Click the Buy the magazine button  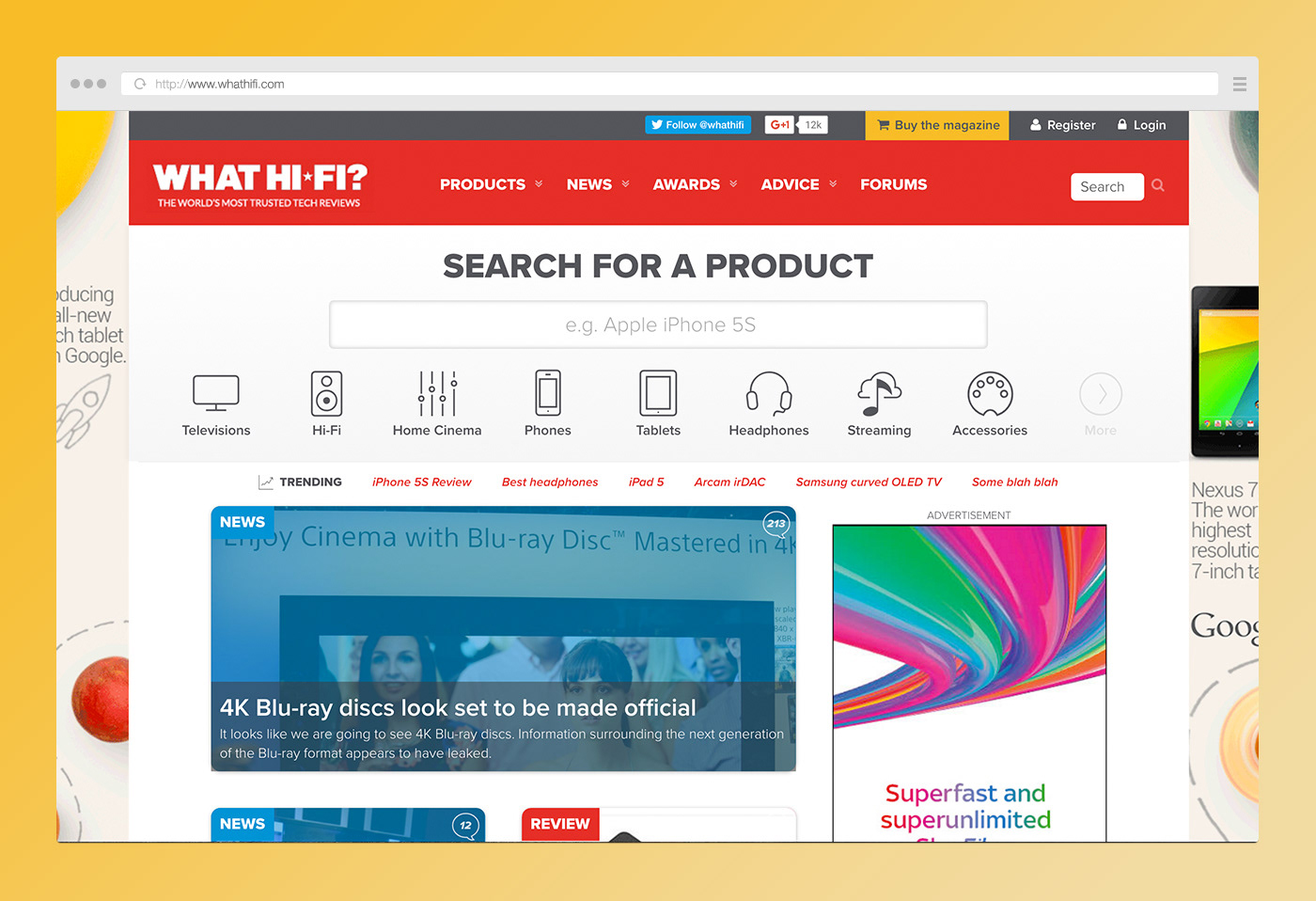[937, 125]
